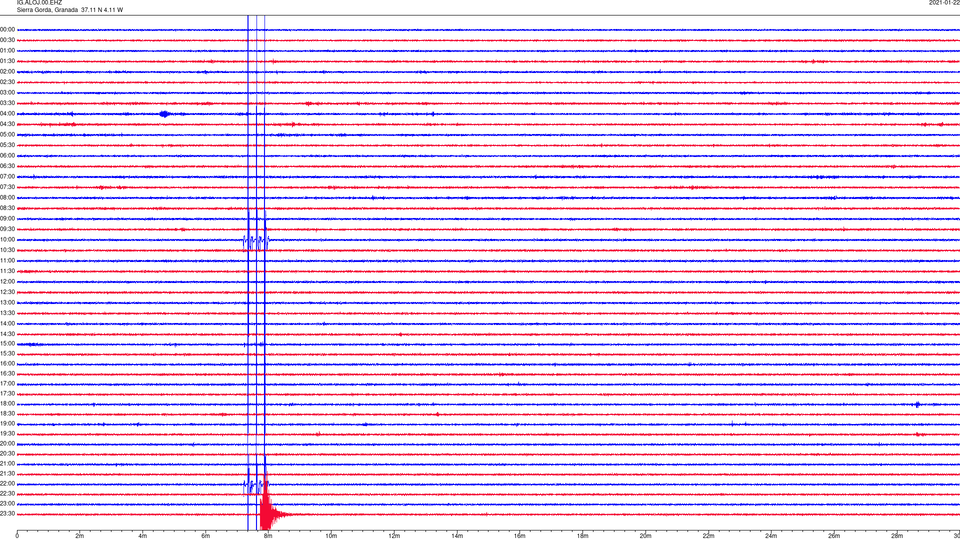Click the 28m tick label on the time axis
Screen dimensions: 960x540
coord(897,536)
